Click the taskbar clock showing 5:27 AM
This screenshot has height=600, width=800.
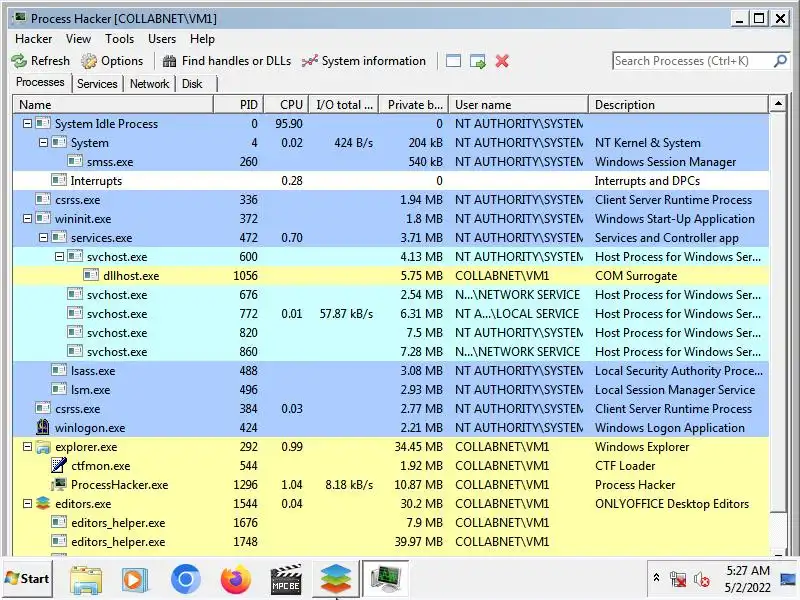point(747,579)
